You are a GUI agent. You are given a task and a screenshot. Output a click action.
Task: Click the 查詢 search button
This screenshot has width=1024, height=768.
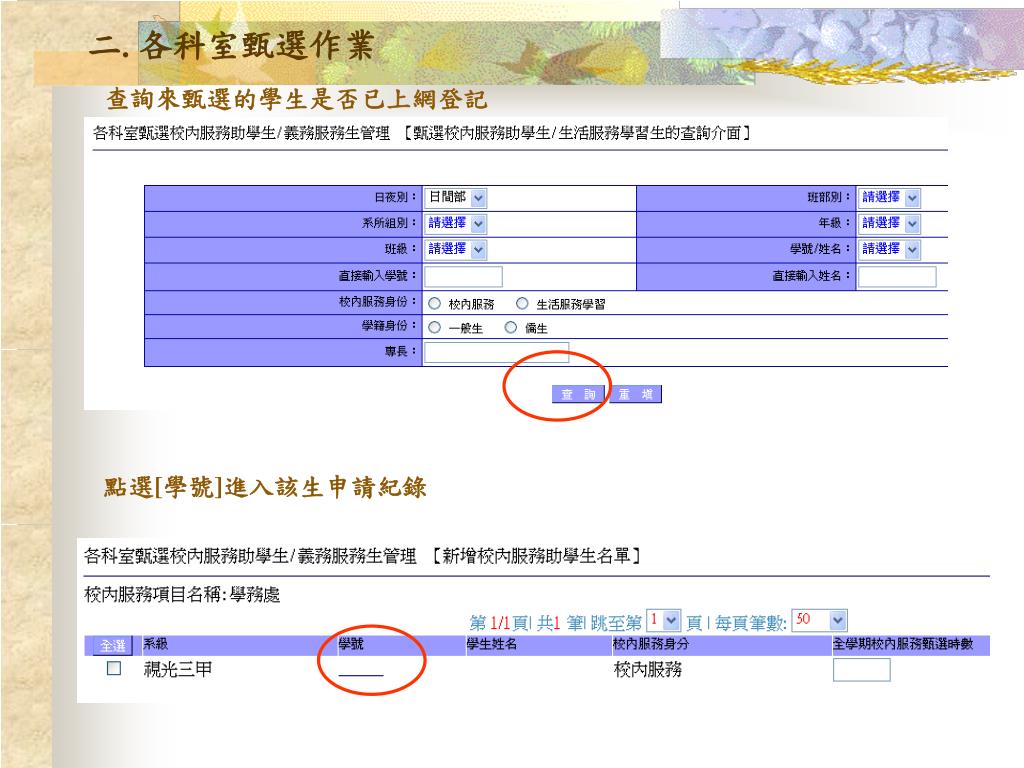(x=579, y=394)
